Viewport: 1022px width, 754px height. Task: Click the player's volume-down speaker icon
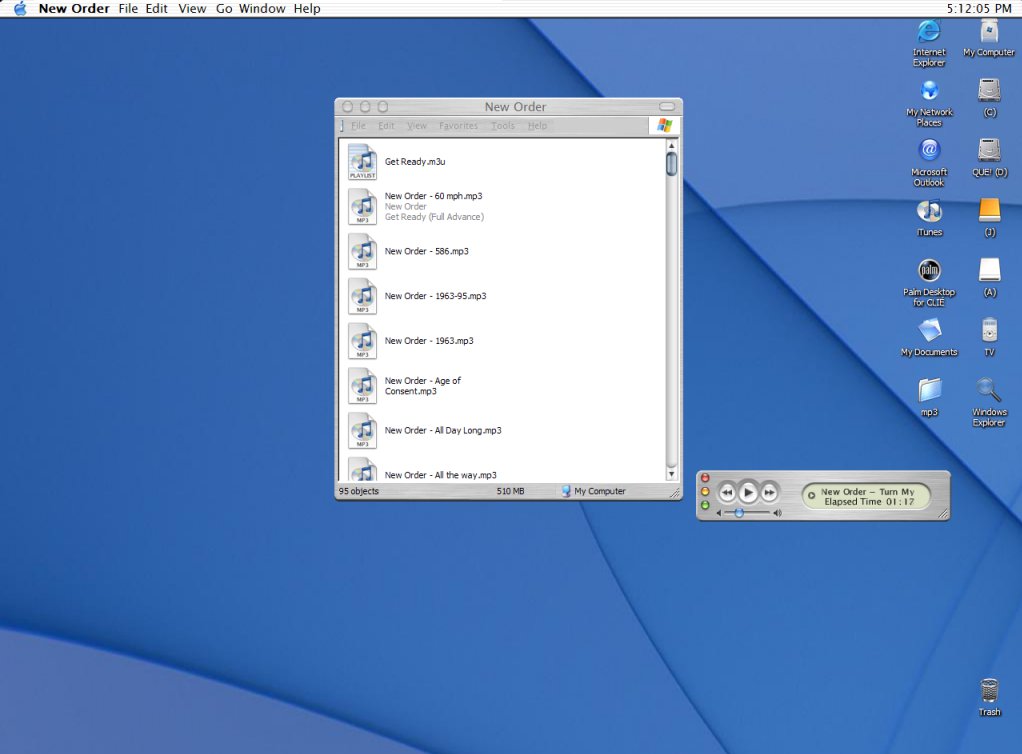coord(719,514)
